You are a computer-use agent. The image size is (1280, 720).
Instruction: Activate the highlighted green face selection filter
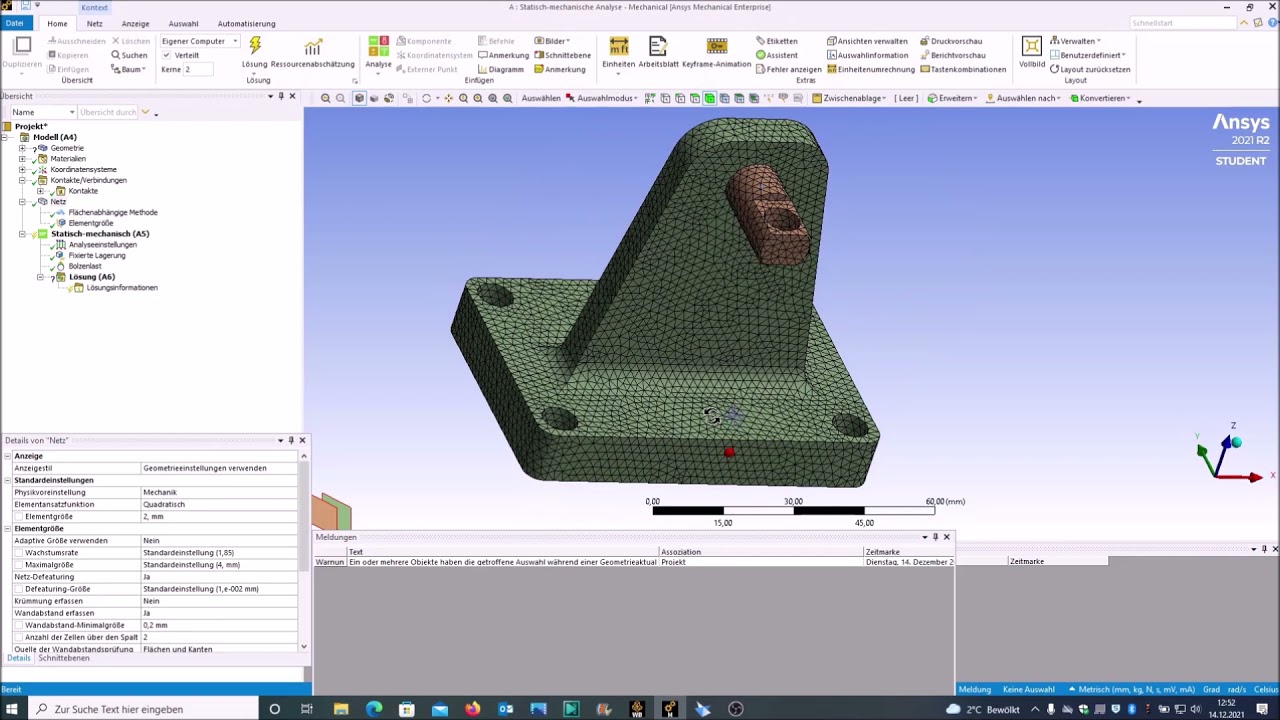pos(709,98)
